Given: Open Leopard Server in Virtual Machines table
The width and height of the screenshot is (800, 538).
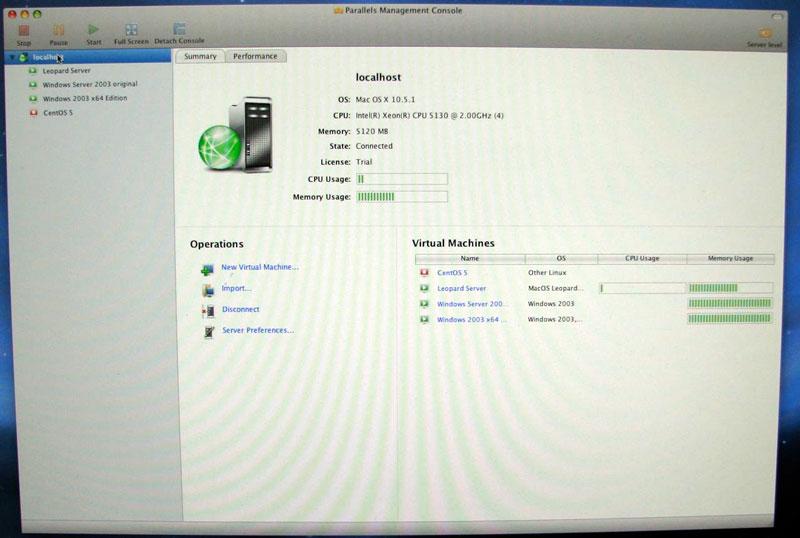Looking at the screenshot, I should pos(461,288).
